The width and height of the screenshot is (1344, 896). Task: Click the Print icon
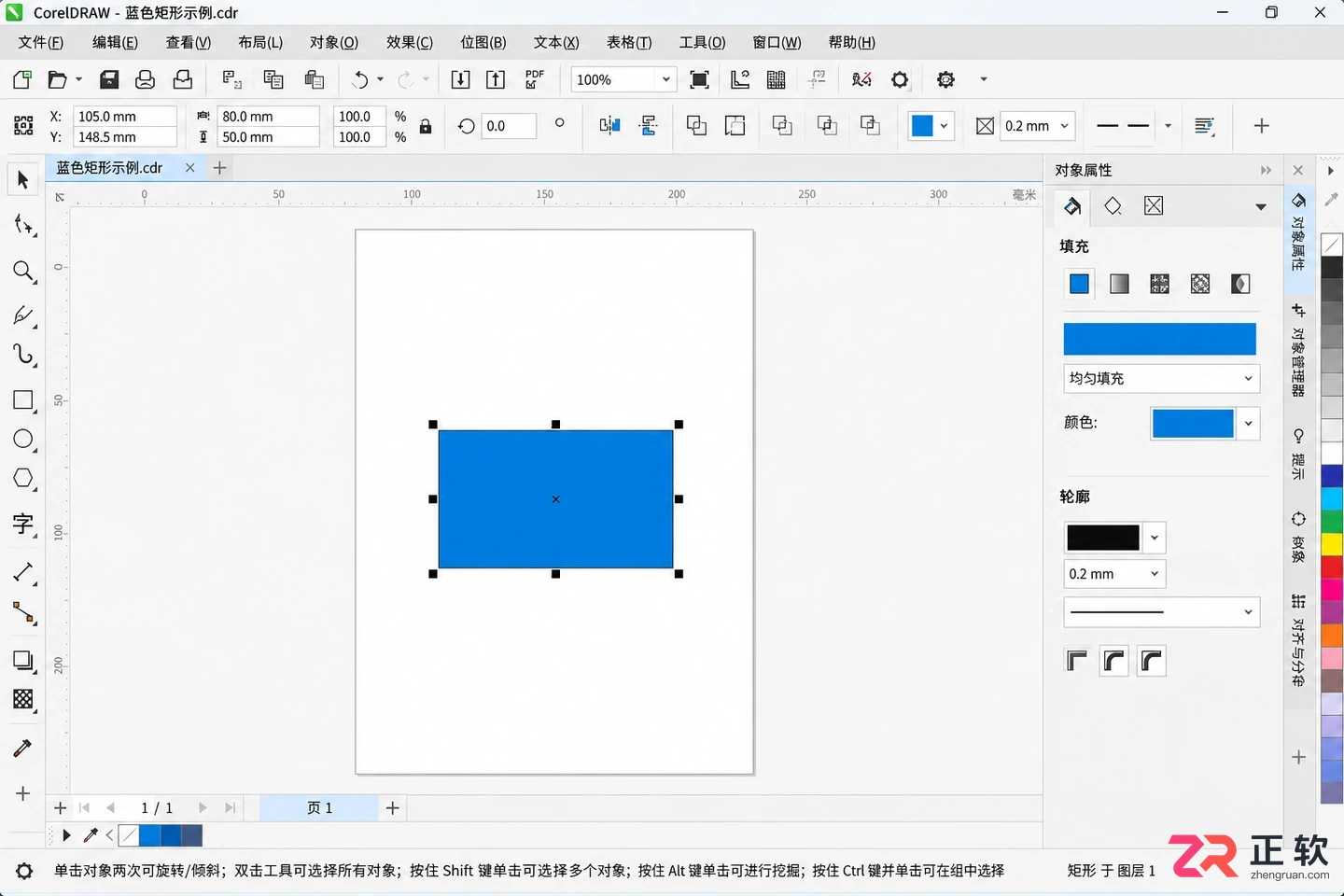pyautogui.click(x=145, y=79)
